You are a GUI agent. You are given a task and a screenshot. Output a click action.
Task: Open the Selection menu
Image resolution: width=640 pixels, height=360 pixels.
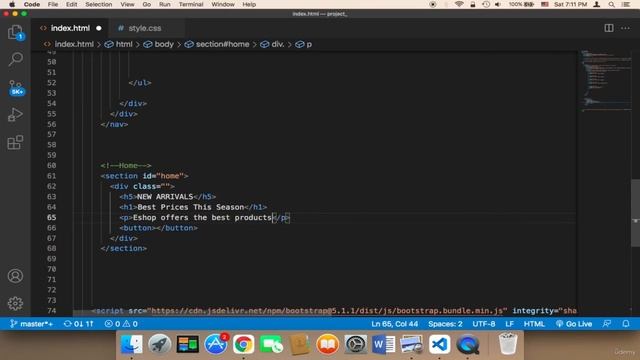(x=98, y=4)
